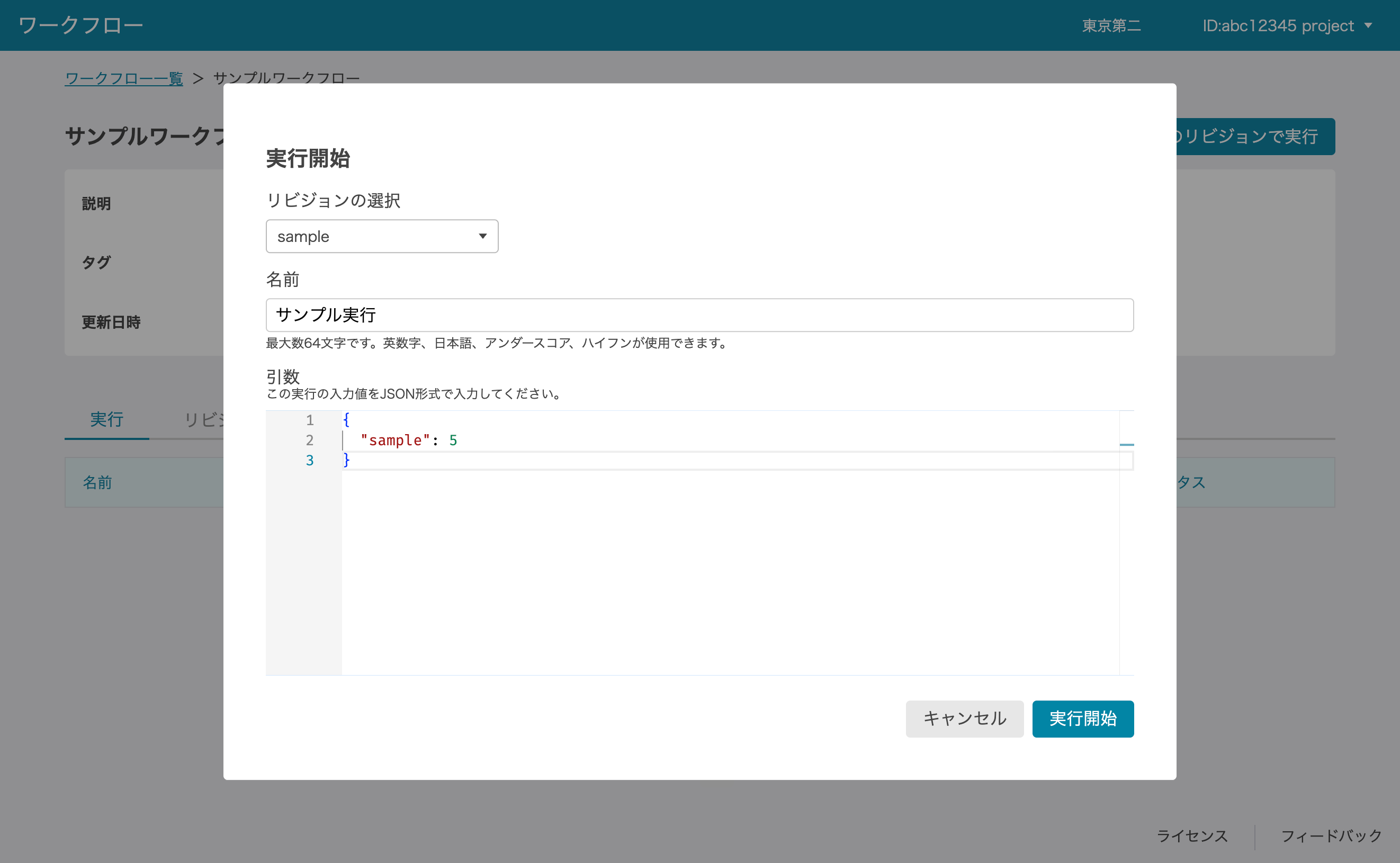Click the ワークフロー一覧 breadcrumb link
The height and width of the screenshot is (863, 1400).
tap(124, 78)
